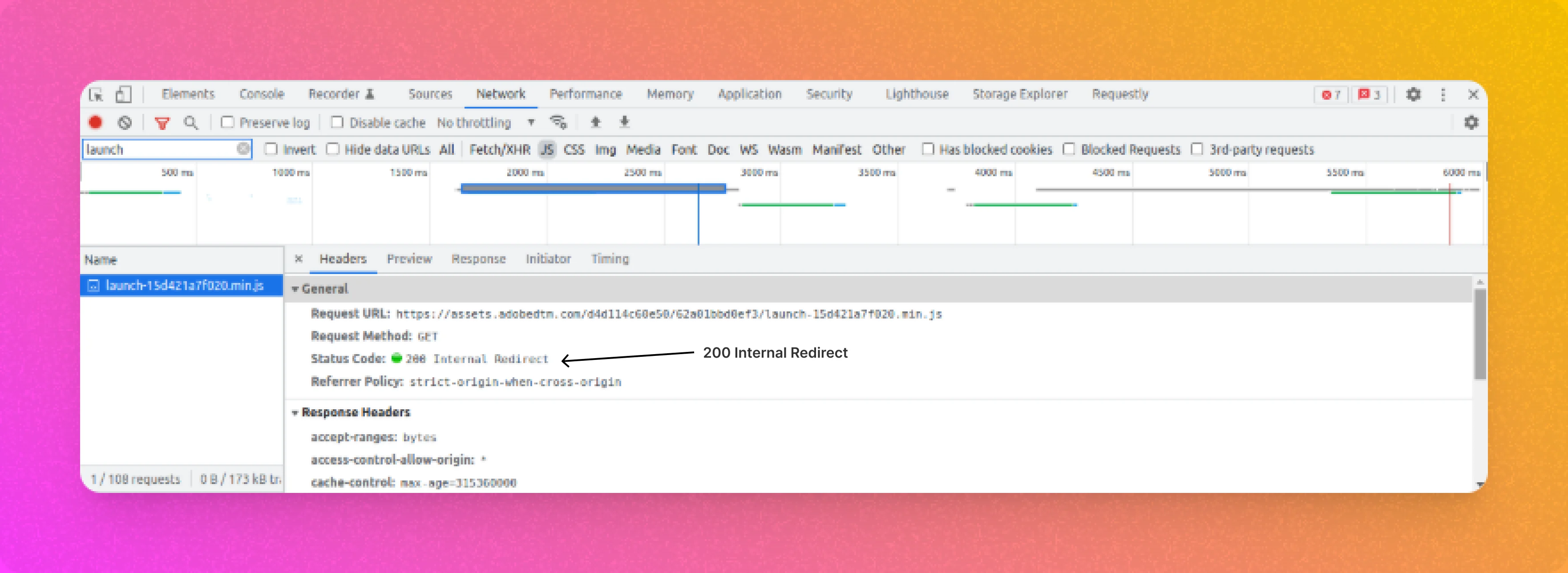Screen dimensions: 1568x573
Task: Filter by Doc requests
Action: click(718, 149)
